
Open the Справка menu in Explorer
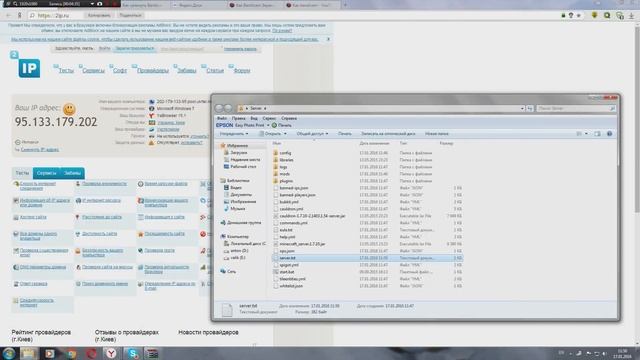coord(289,118)
